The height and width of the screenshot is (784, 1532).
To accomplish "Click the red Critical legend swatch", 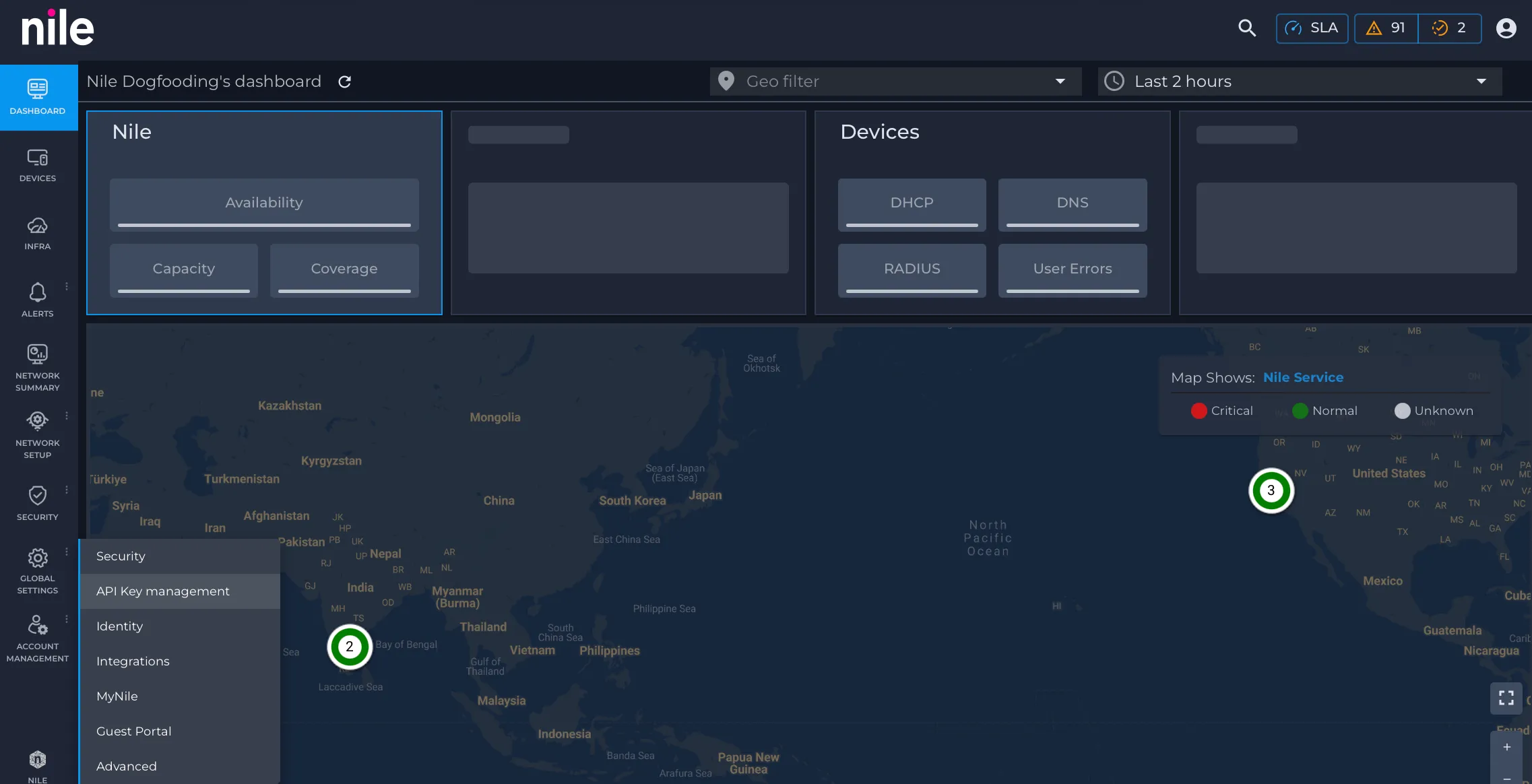I will pyautogui.click(x=1199, y=411).
